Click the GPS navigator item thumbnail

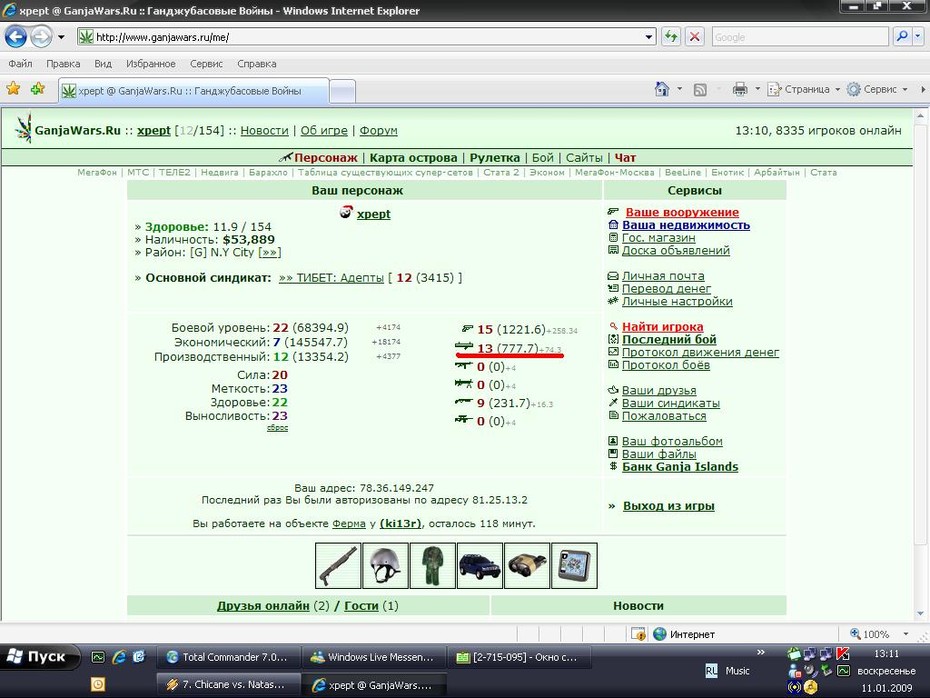(574, 565)
